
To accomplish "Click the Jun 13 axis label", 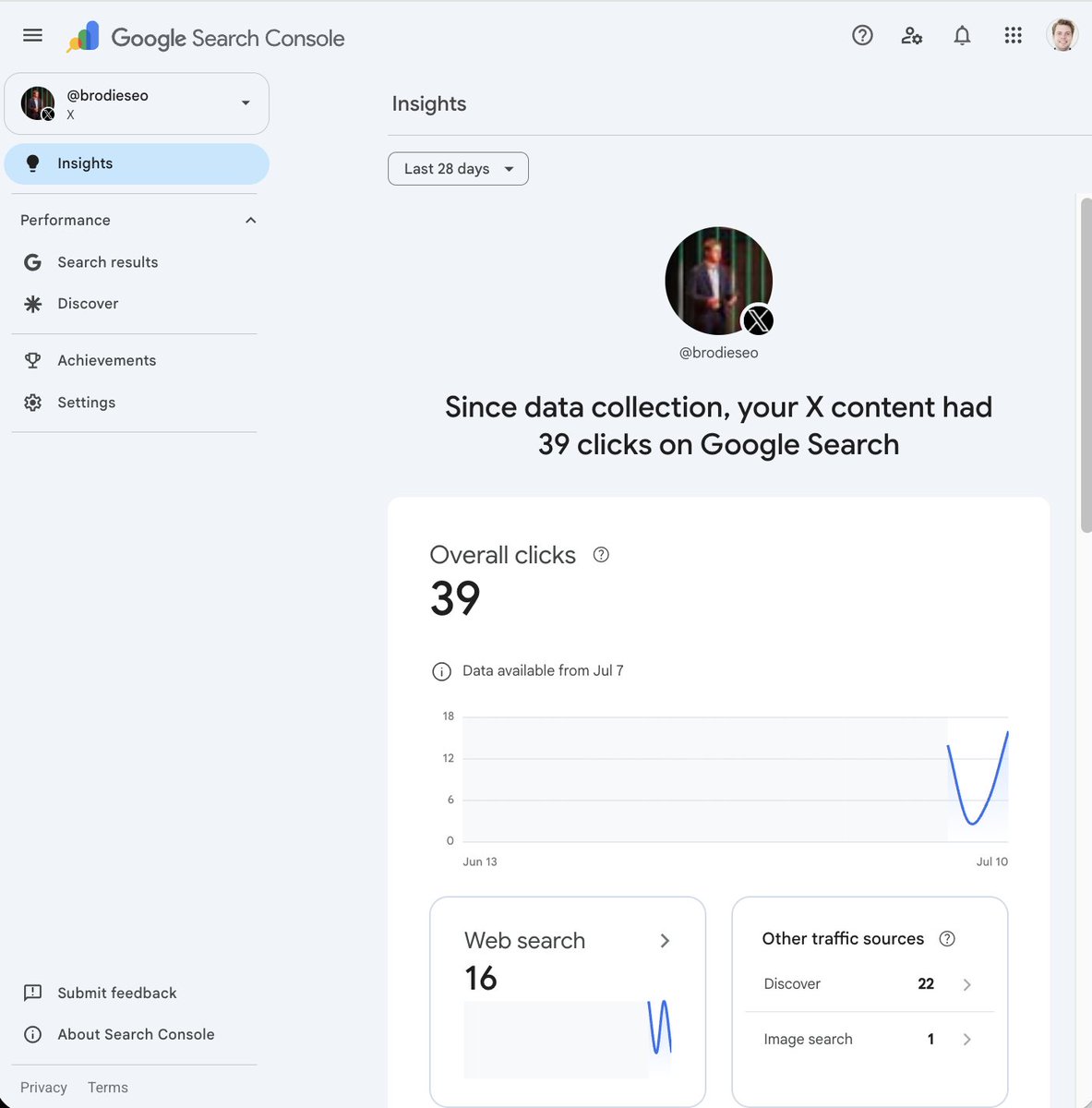I will [x=480, y=861].
